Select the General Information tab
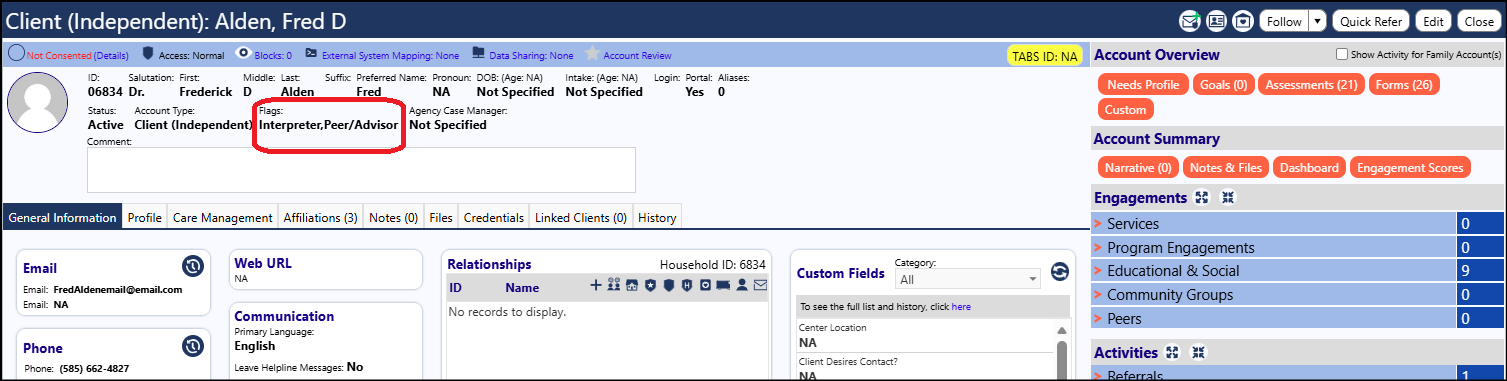This screenshot has height=381, width=1507. pos(62,217)
